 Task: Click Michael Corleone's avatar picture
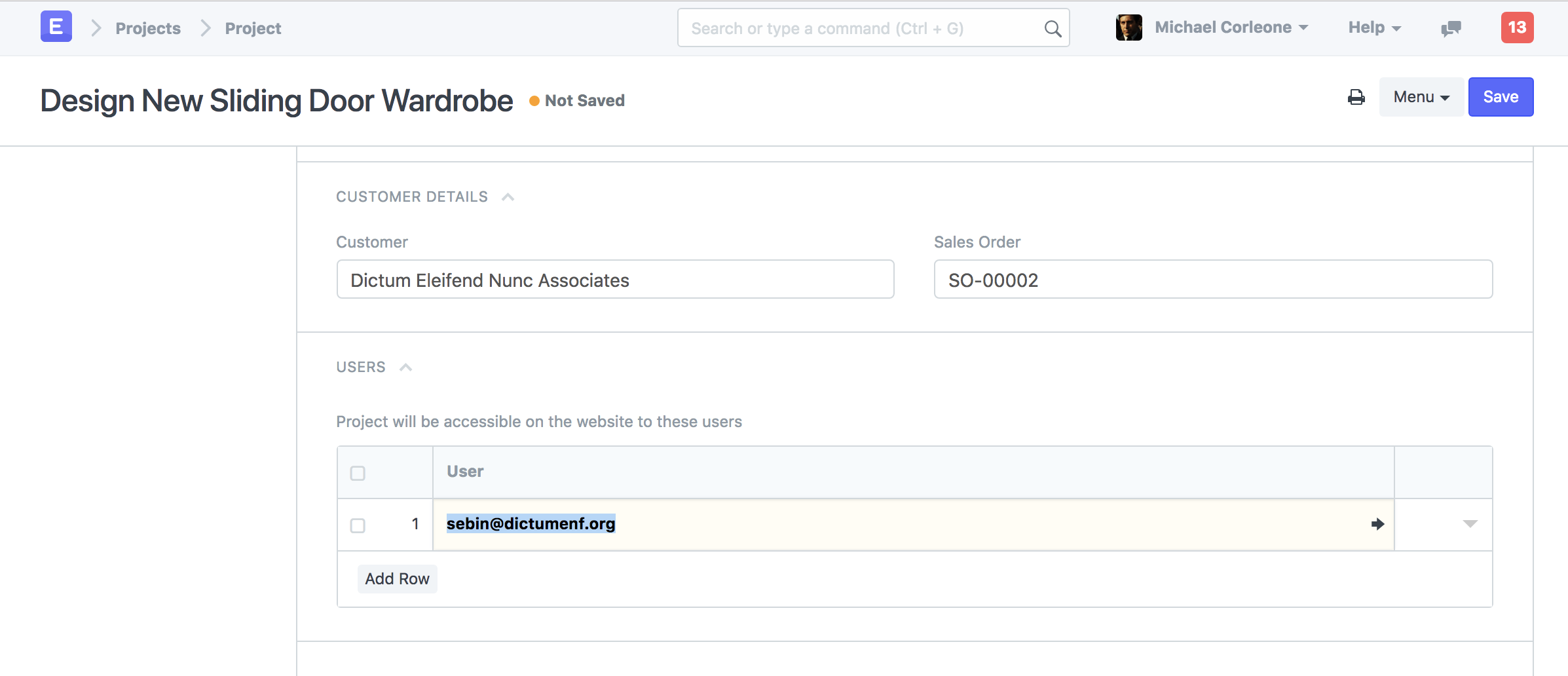(1129, 28)
